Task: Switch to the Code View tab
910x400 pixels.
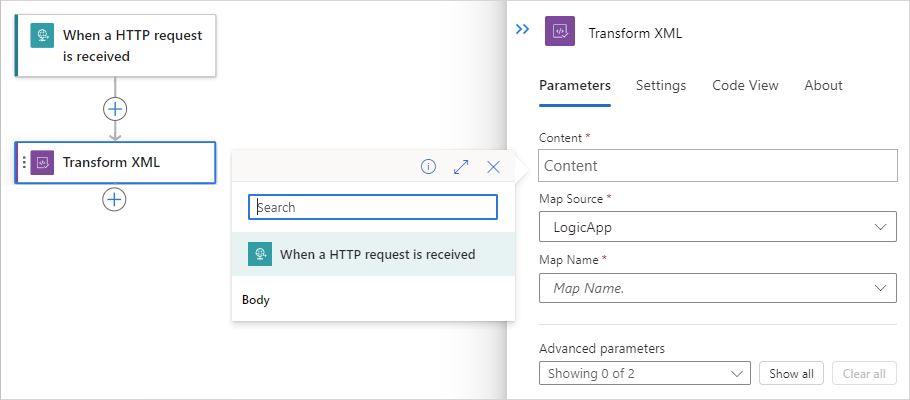Action: [x=745, y=86]
